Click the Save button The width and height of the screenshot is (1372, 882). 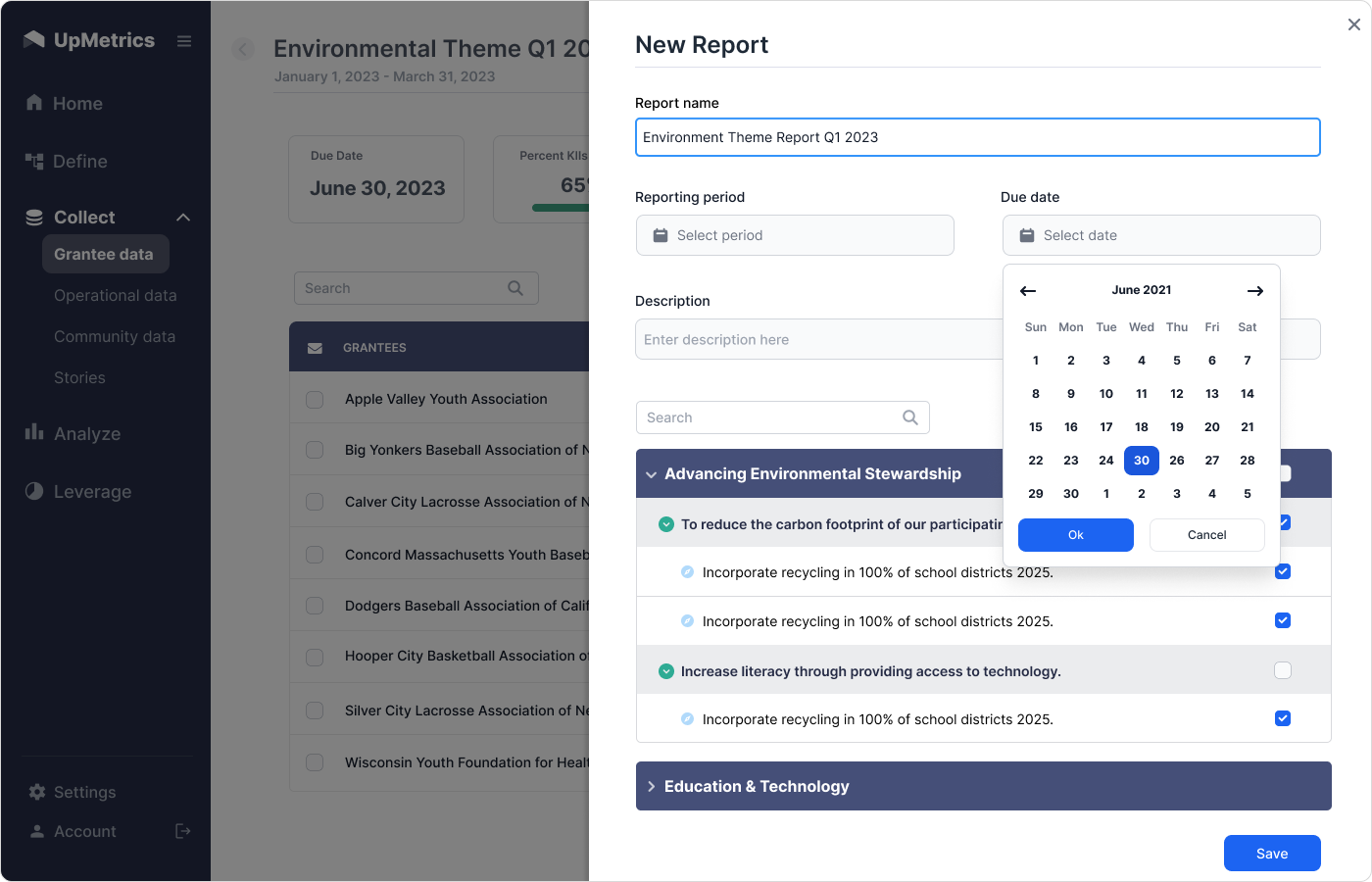pos(1271,854)
